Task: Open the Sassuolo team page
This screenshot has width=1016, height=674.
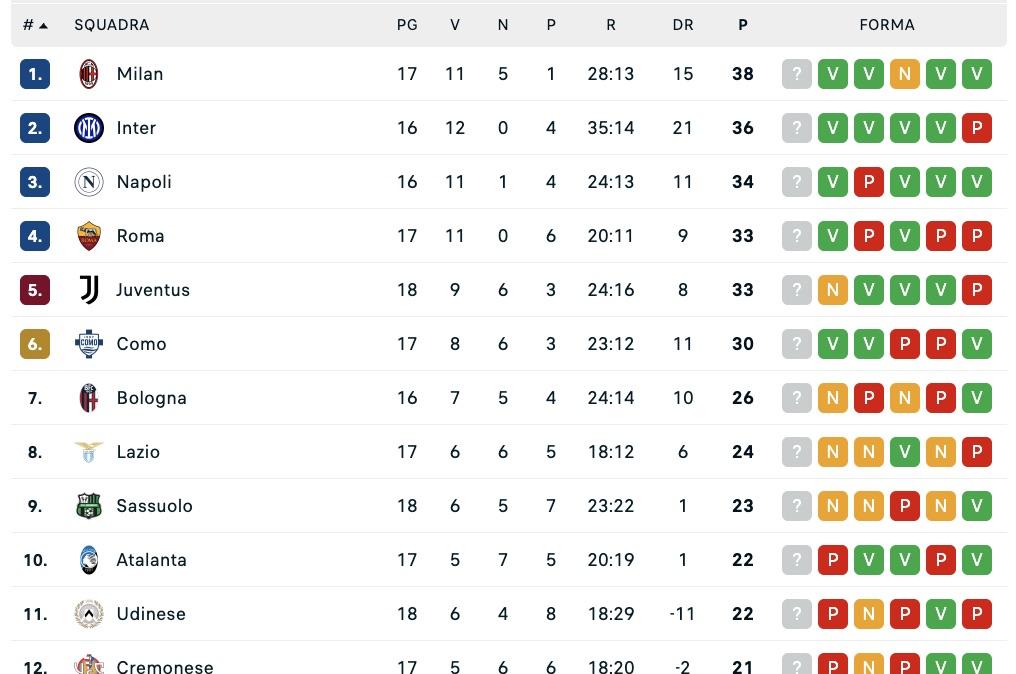Action: tap(155, 505)
